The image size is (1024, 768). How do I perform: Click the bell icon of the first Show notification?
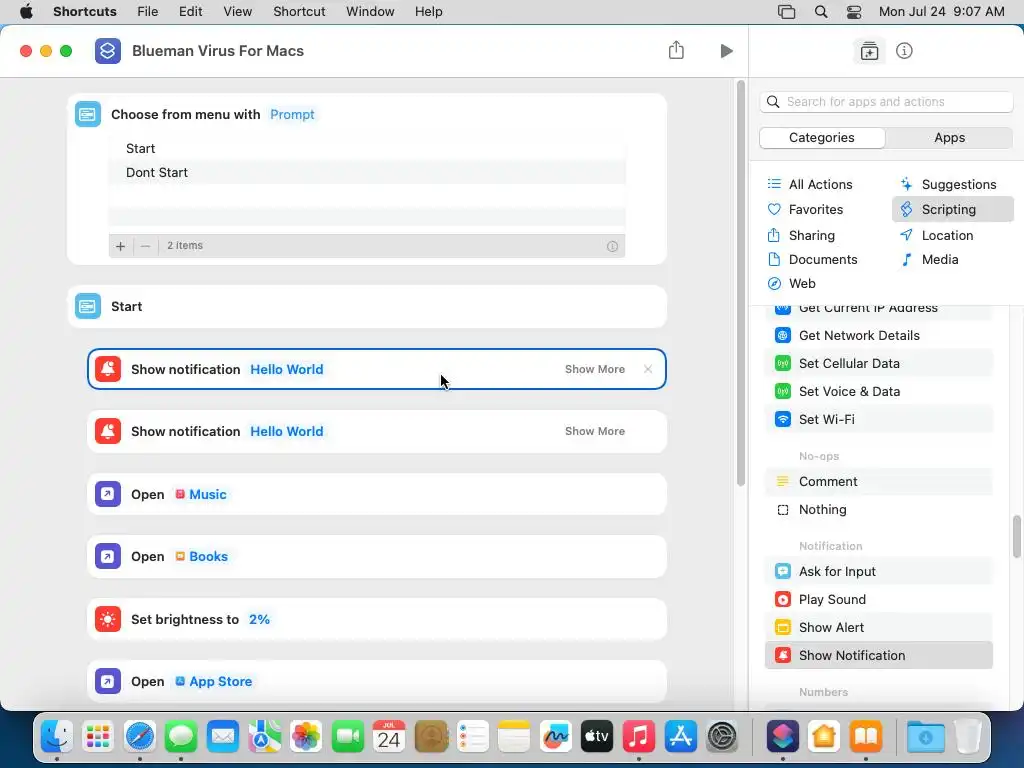click(x=108, y=369)
